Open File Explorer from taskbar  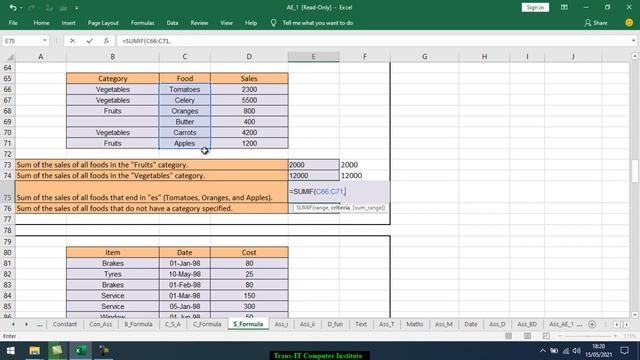coord(34,351)
